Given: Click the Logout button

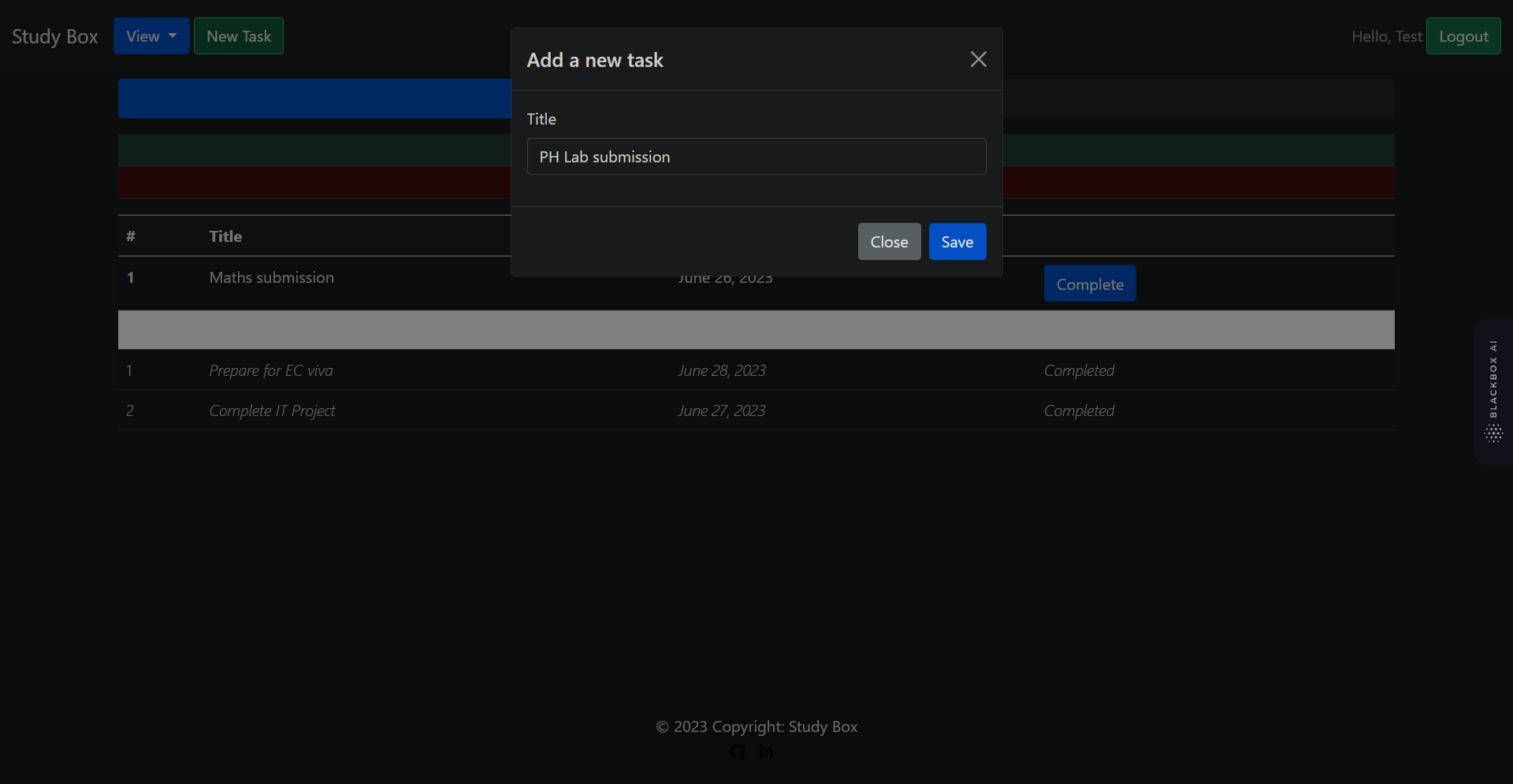Looking at the screenshot, I should coord(1464,35).
